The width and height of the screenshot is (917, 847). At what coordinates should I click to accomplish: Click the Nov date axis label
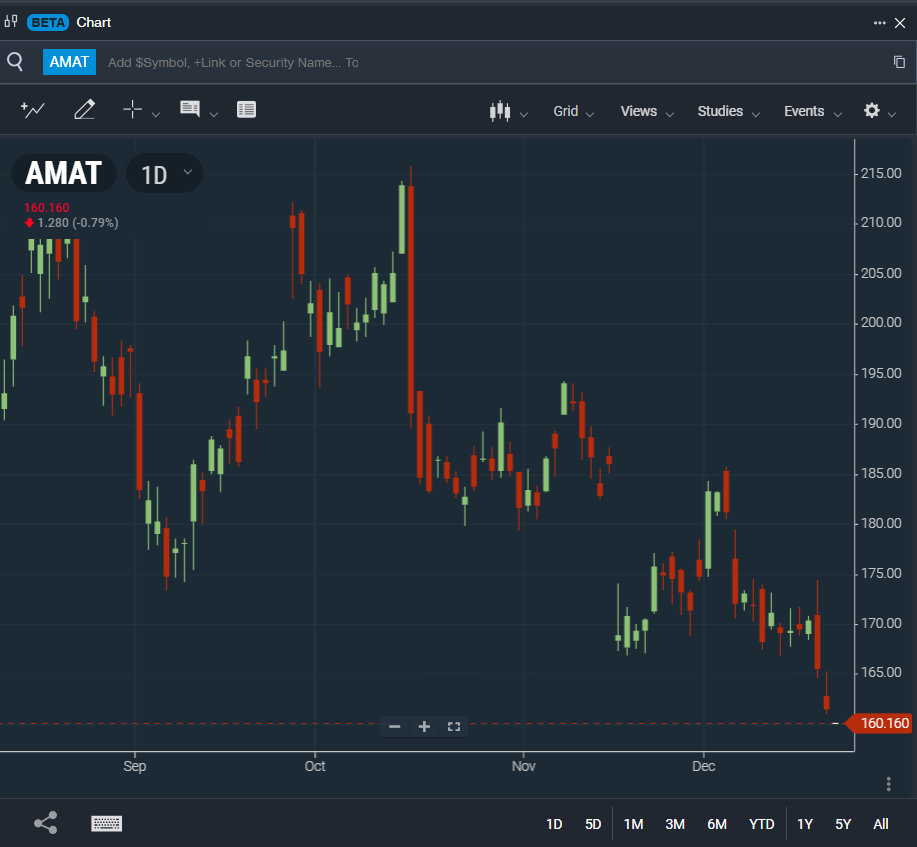pyautogui.click(x=523, y=766)
